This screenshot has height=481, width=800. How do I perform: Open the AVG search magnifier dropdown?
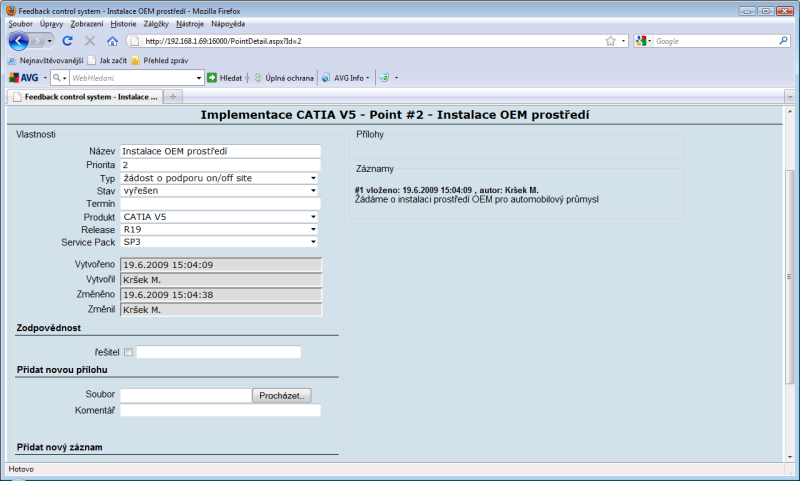click(x=60, y=78)
